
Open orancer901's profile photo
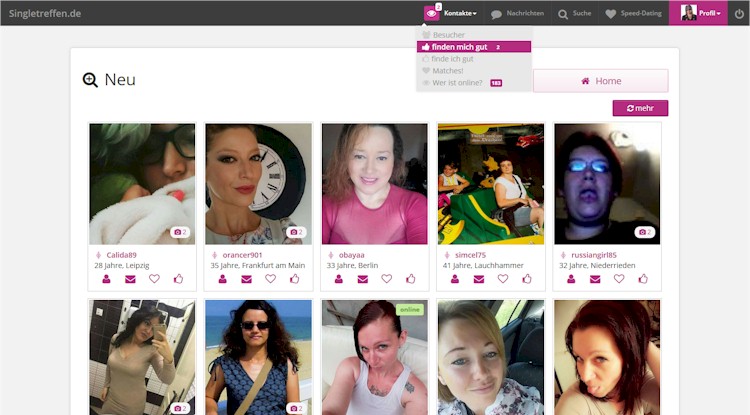click(258, 184)
